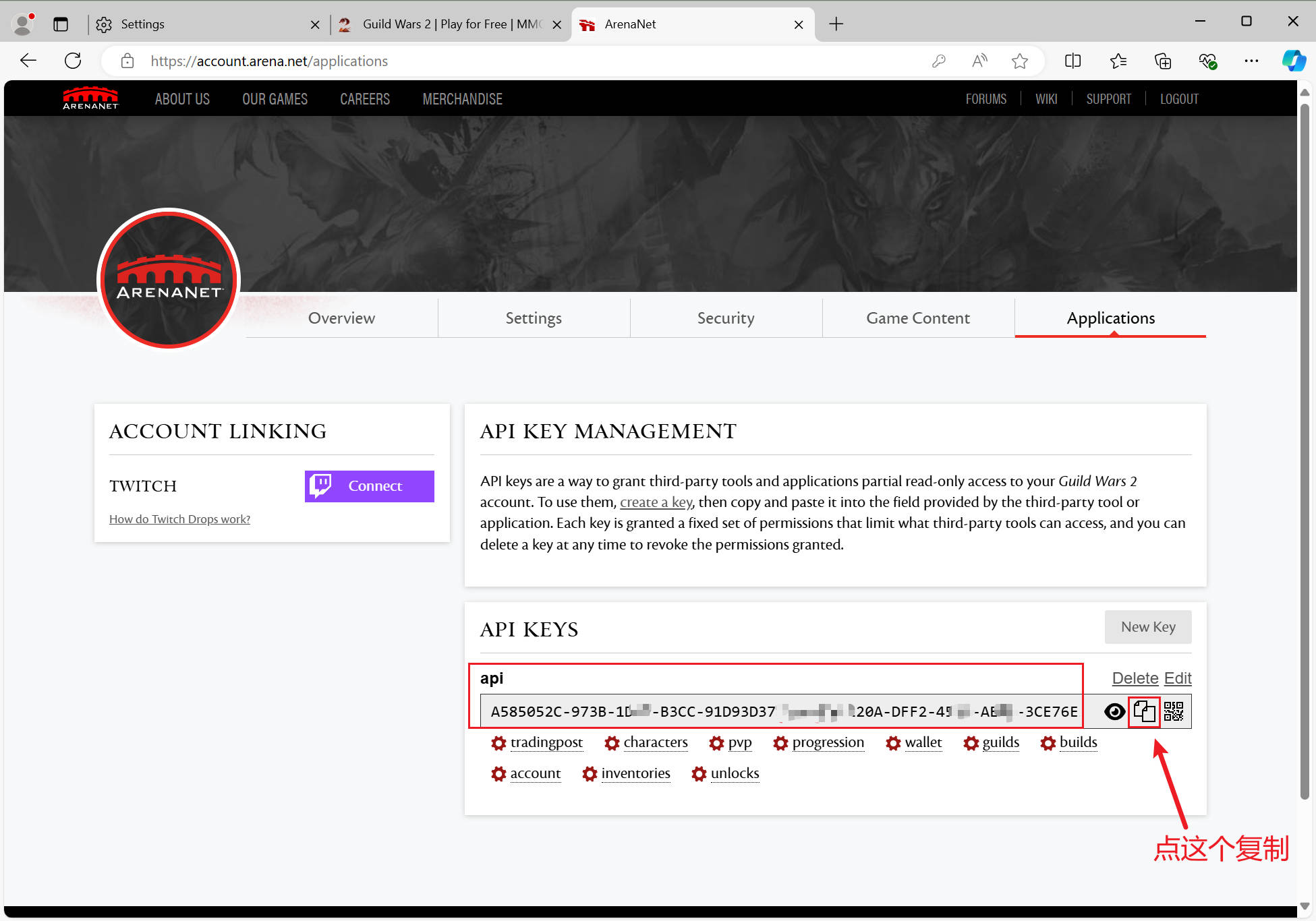Reveal the API key with the eye icon

click(1114, 712)
